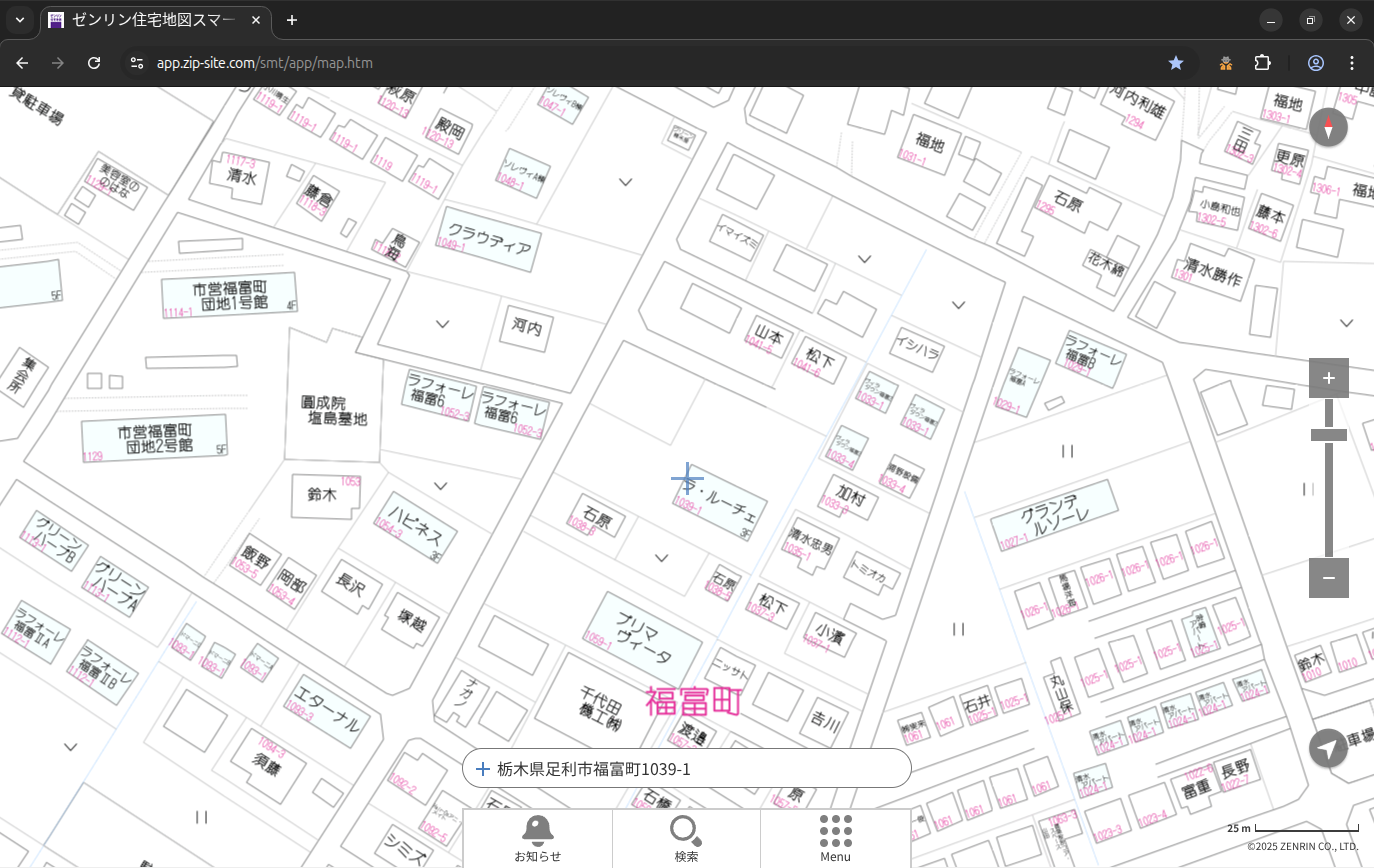
Task: Open the browser extensions puzzle icon
Action: [1262, 63]
